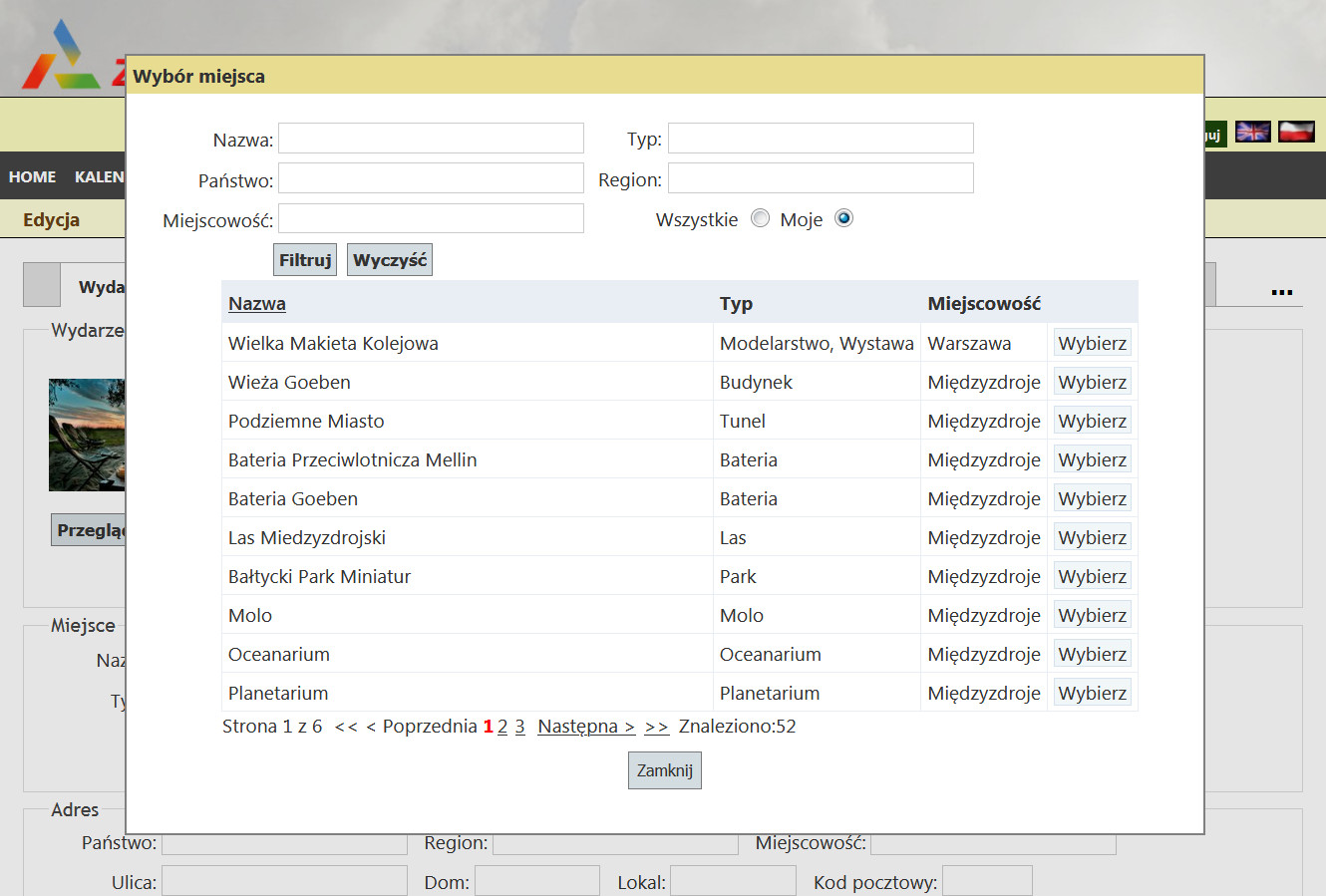Choose Wybierz in the Oceanarium row

(x=1093, y=654)
